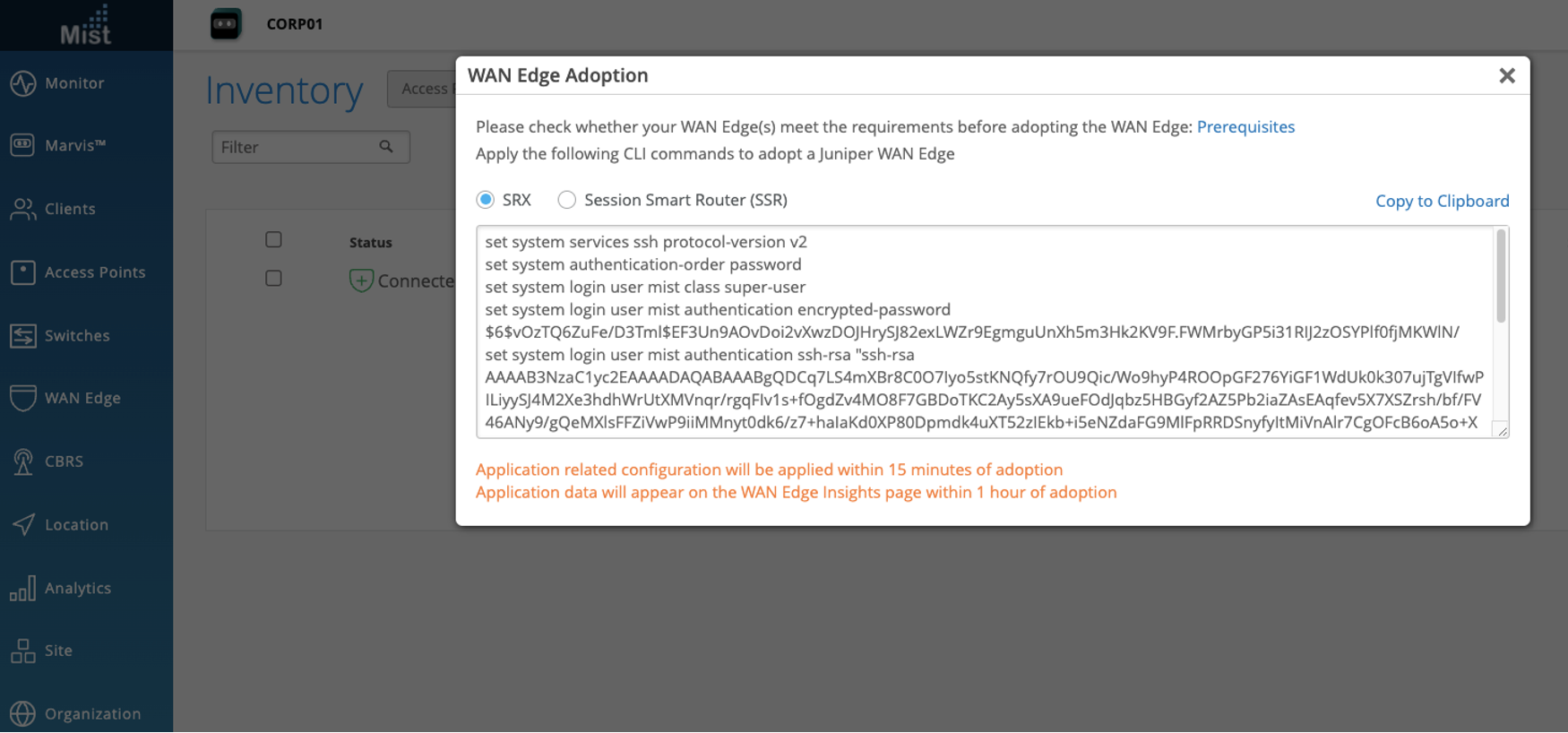Click the Monitor heartbeat icon in sidebar

[x=23, y=83]
